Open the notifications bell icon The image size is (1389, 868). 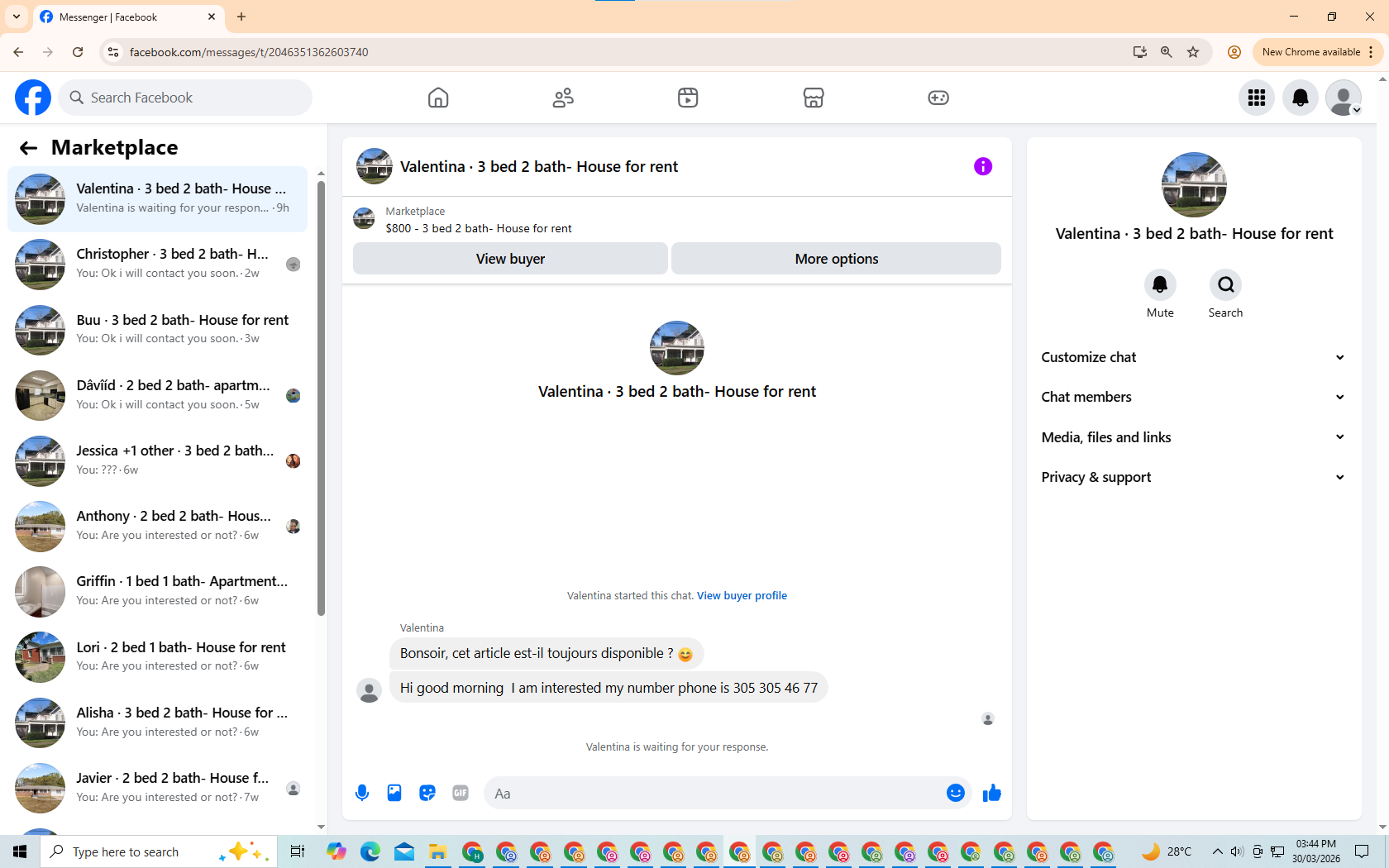[x=1301, y=98]
